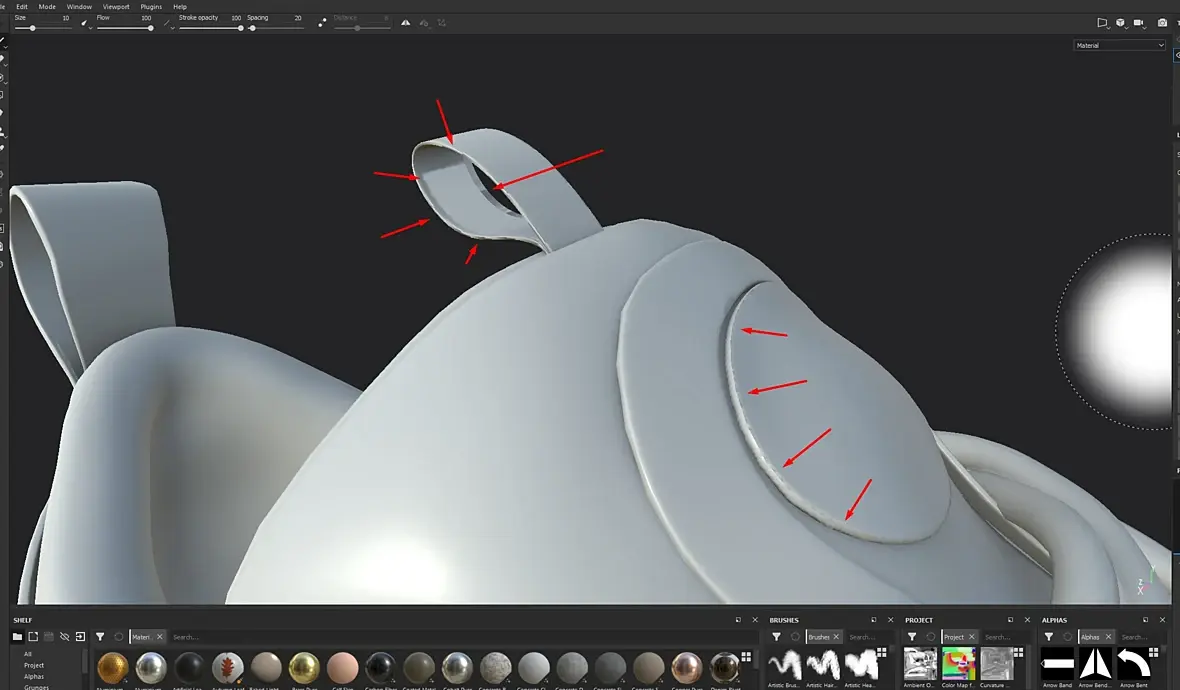
Task: Toggle the lazy mouse icon beside Spacing
Action: click(322, 23)
